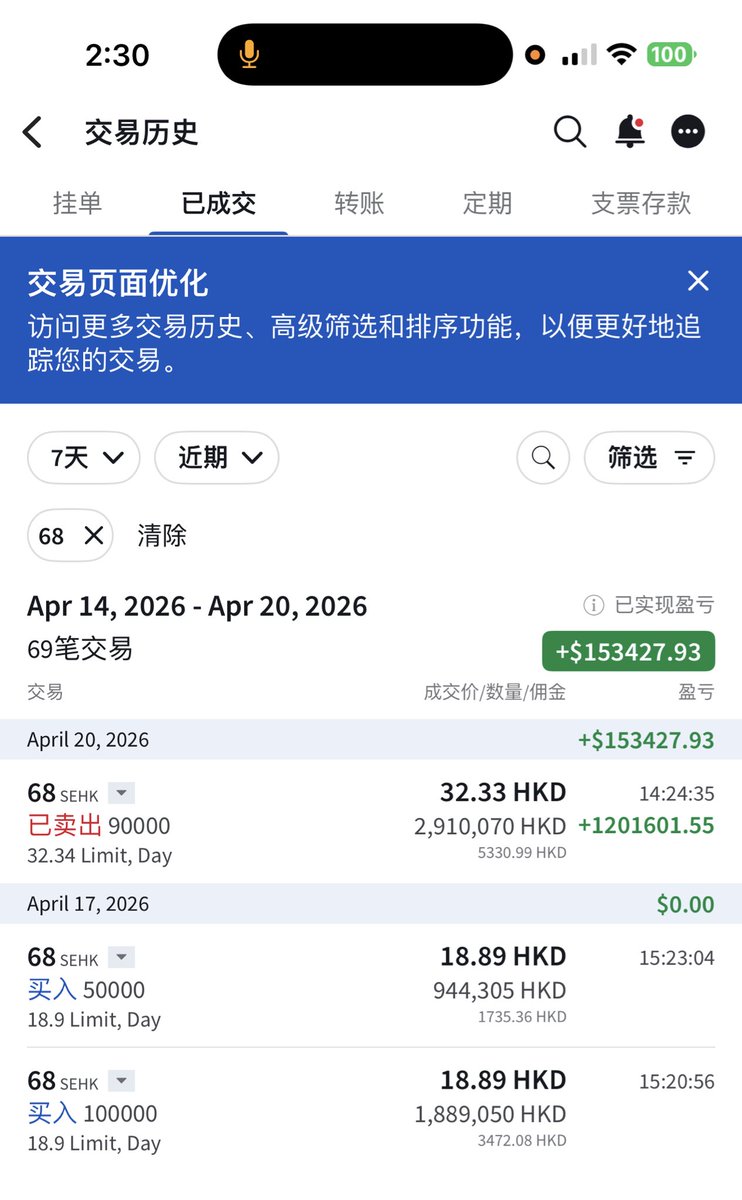742x1200 pixels.
Task: Open notifications bell icon
Action: 630,131
